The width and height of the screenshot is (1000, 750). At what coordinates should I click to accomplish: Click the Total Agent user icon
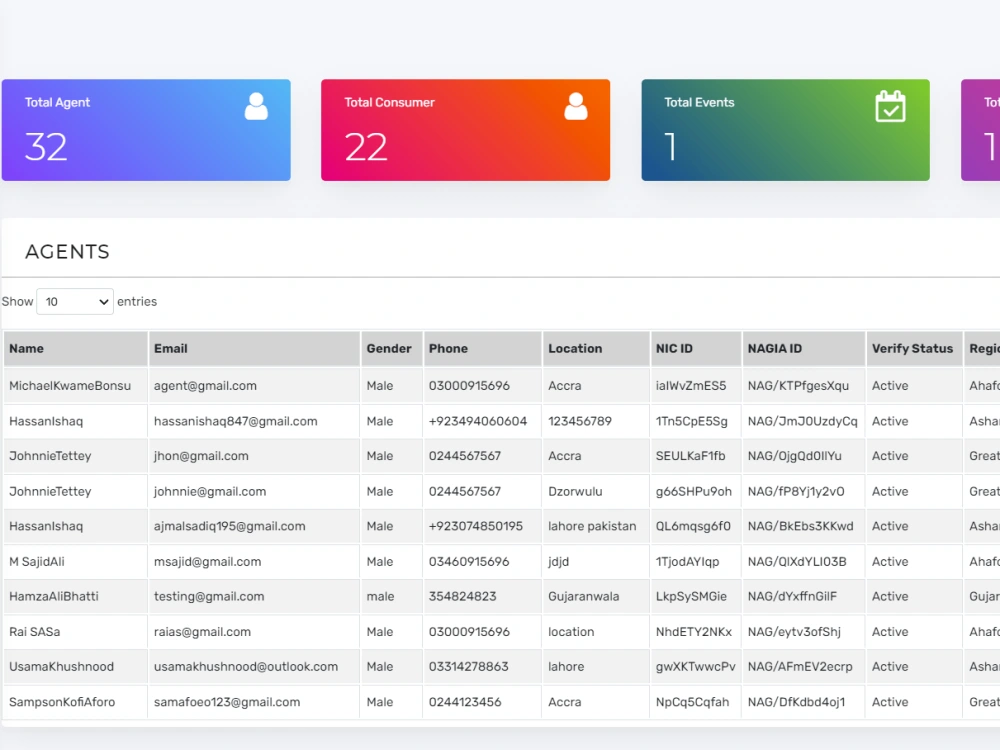pyautogui.click(x=256, y=107)
